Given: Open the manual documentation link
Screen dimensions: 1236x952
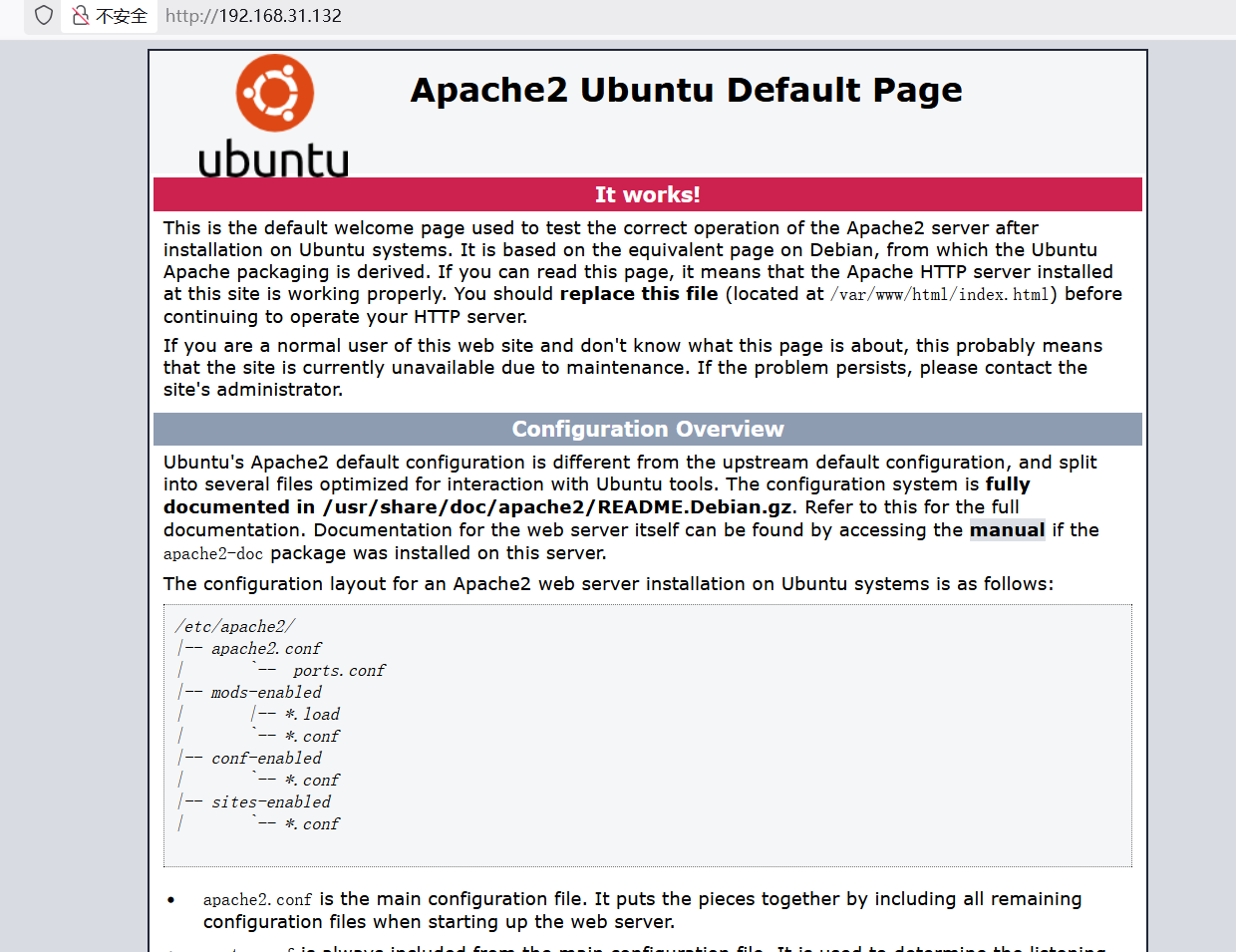Looking at the screenshot, I should [1007, 529].
